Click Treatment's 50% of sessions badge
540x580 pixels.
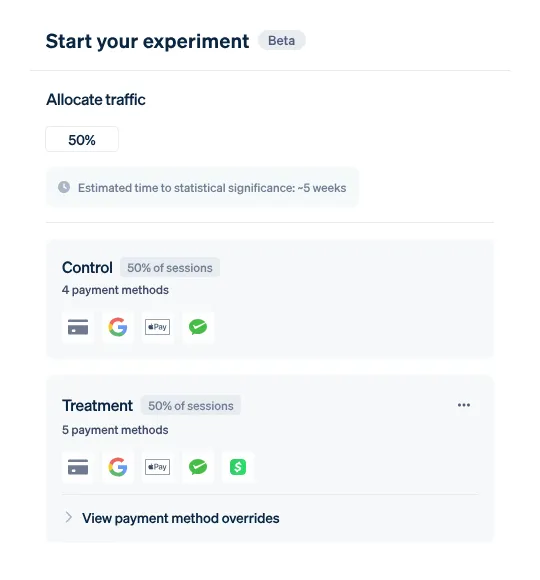pos(191,405)
